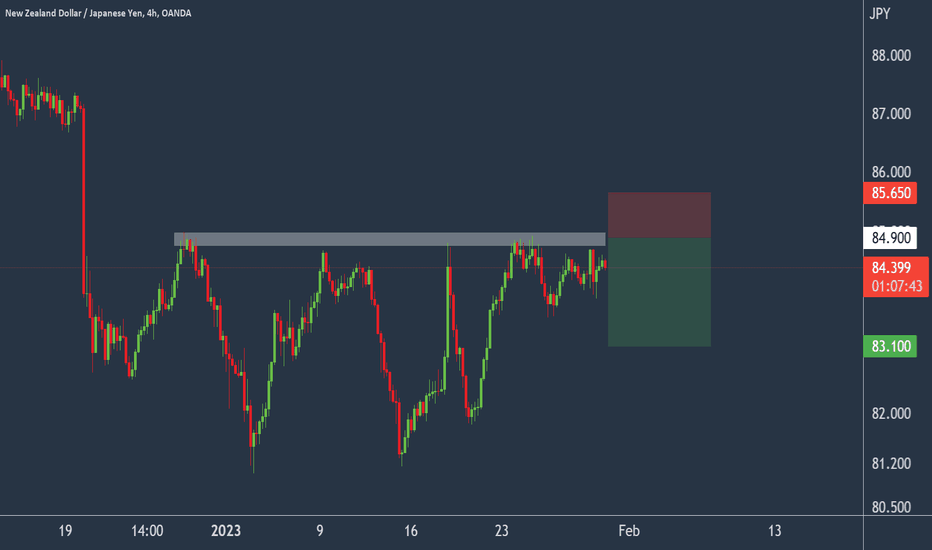Click the 2023 label on the time axis
Viewport: 932px width, 550px height.
pos(226,530)
